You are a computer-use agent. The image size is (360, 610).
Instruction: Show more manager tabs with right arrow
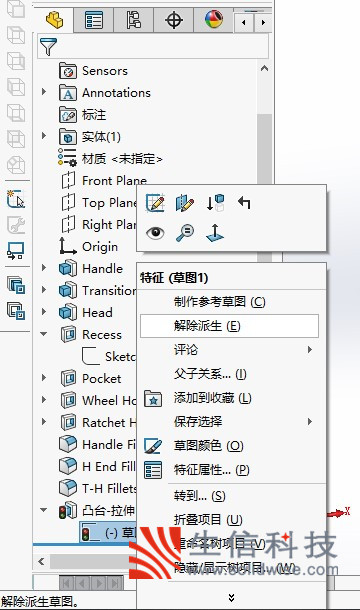pos(263,23)
